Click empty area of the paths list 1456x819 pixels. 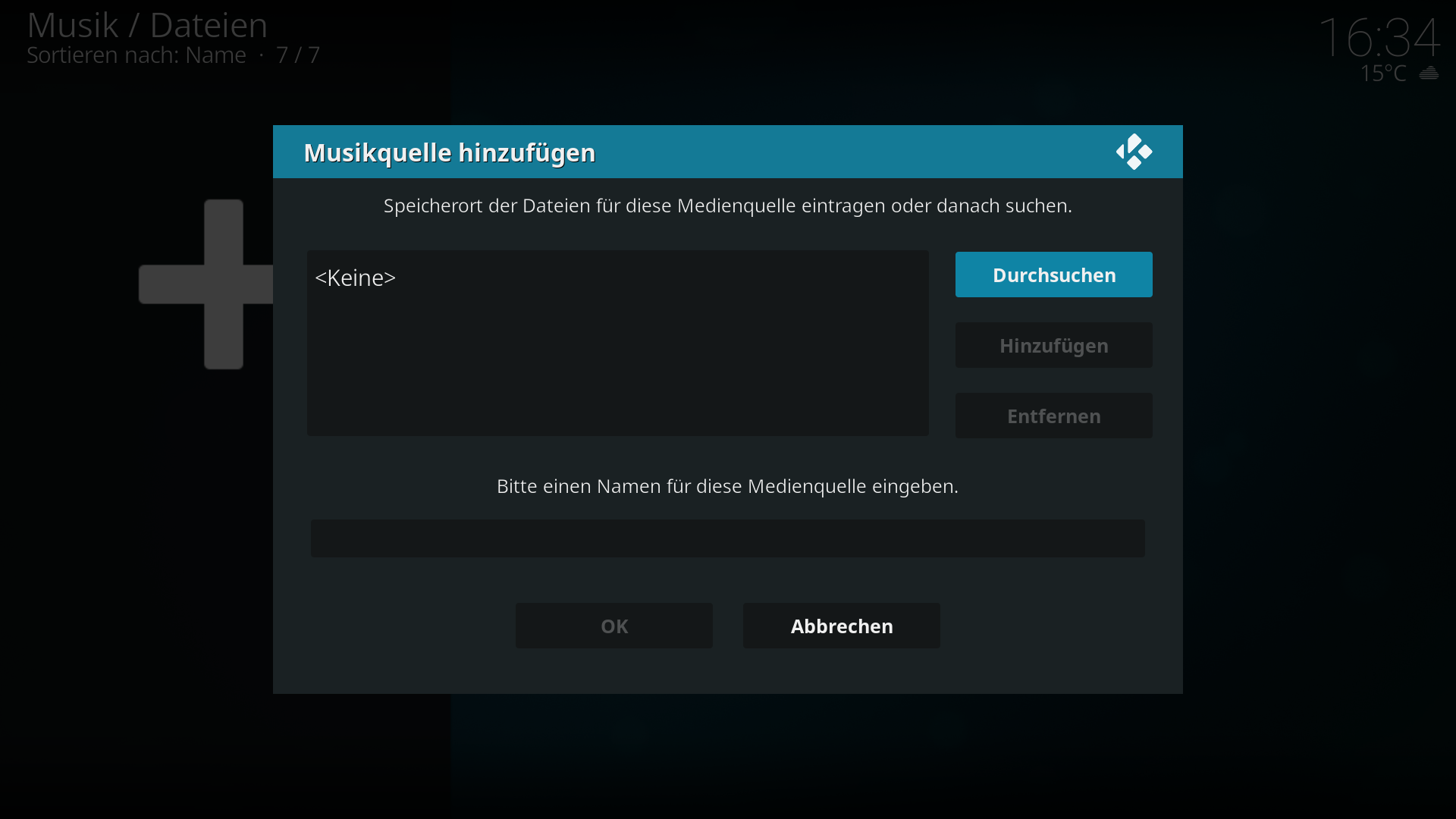(x=617, y=364)
